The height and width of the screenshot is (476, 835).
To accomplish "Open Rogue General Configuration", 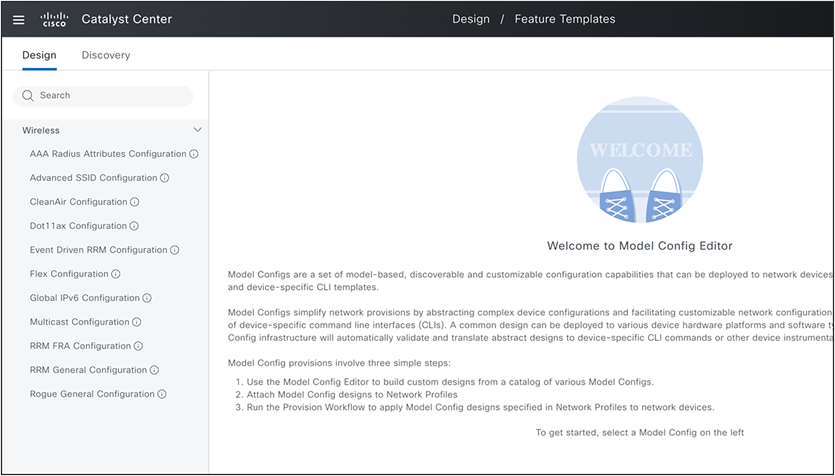I will pyautogui.click(x=92, y=394).
